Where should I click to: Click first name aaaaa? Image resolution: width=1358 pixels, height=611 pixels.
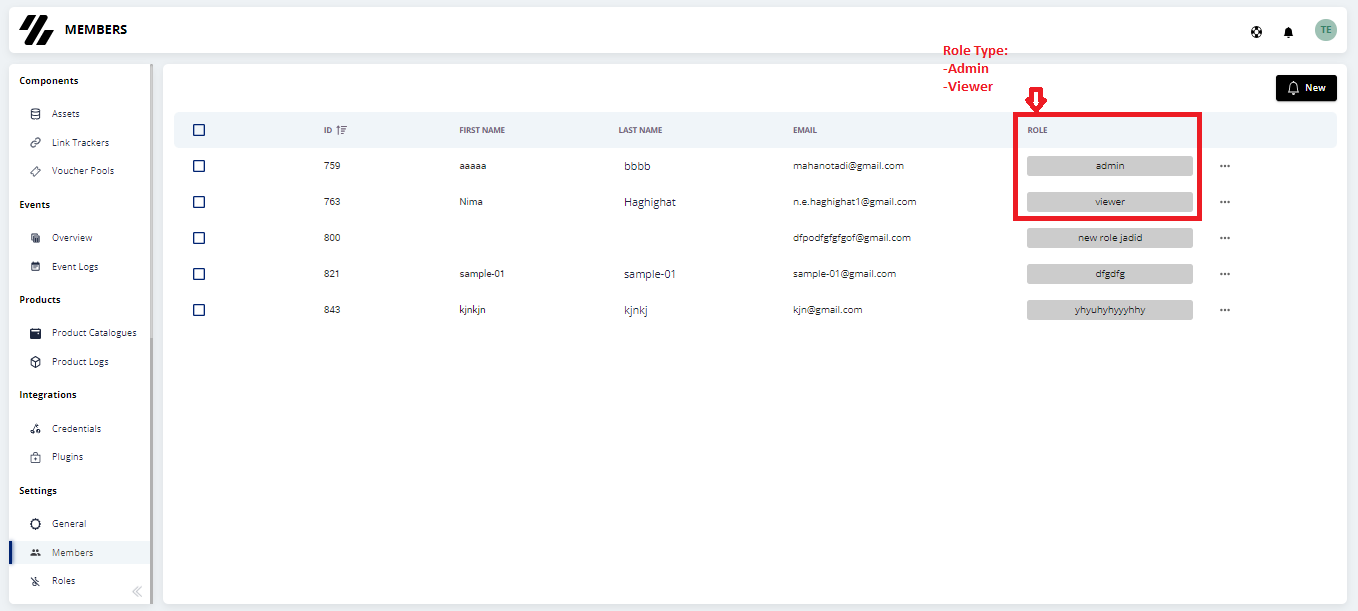click(x=472, y=166)
